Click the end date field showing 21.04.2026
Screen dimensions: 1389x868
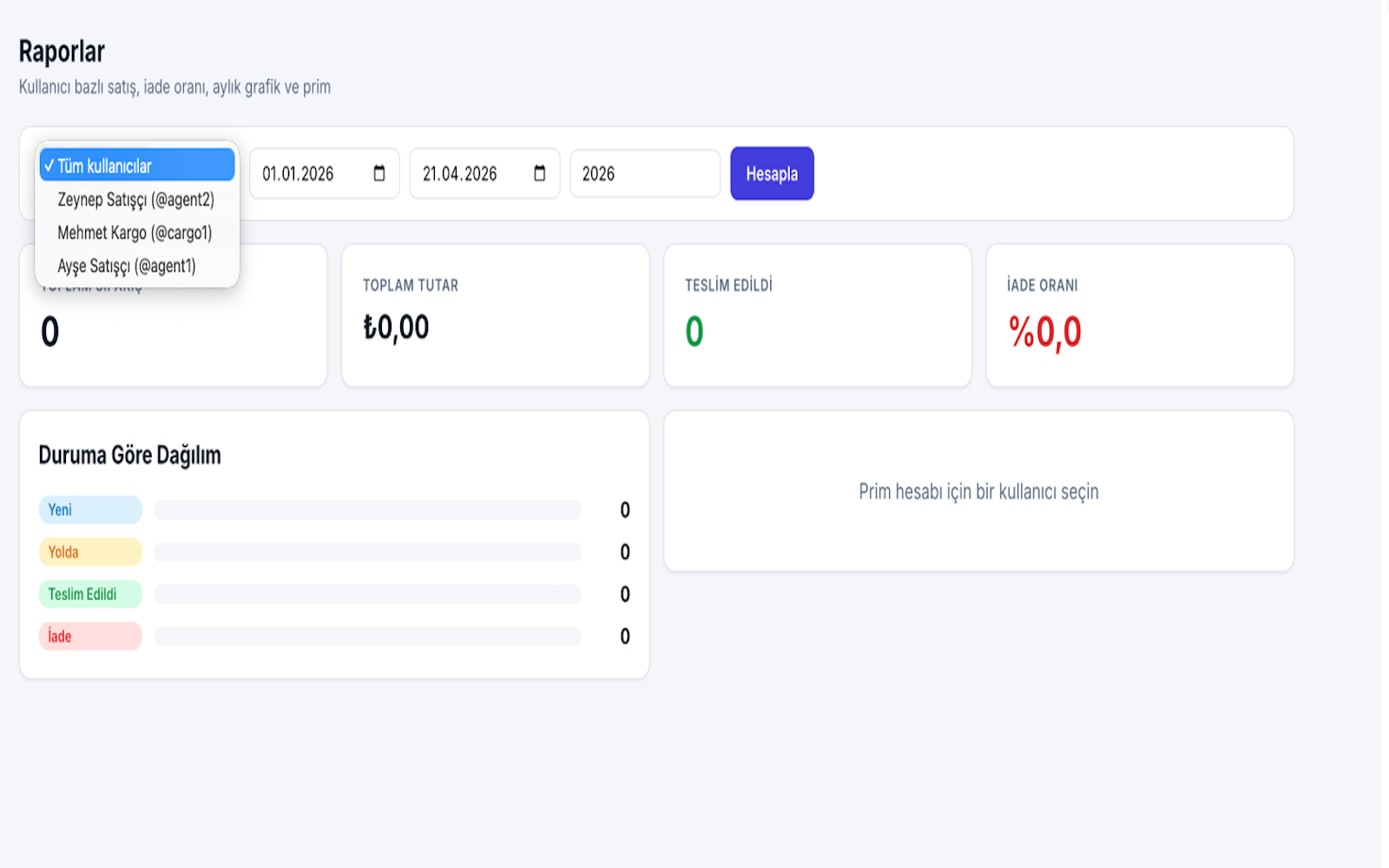tap(464, 174)
